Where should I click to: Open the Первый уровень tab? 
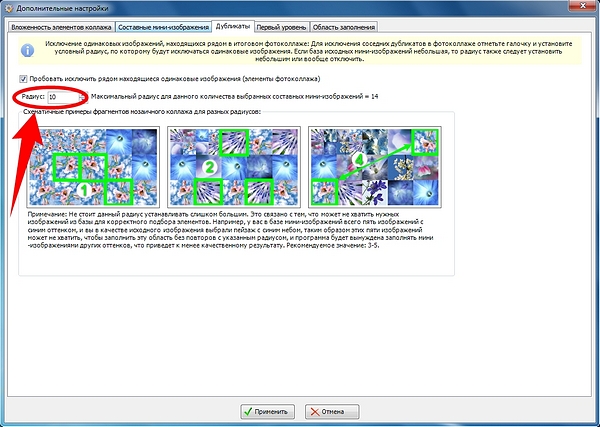282,28
